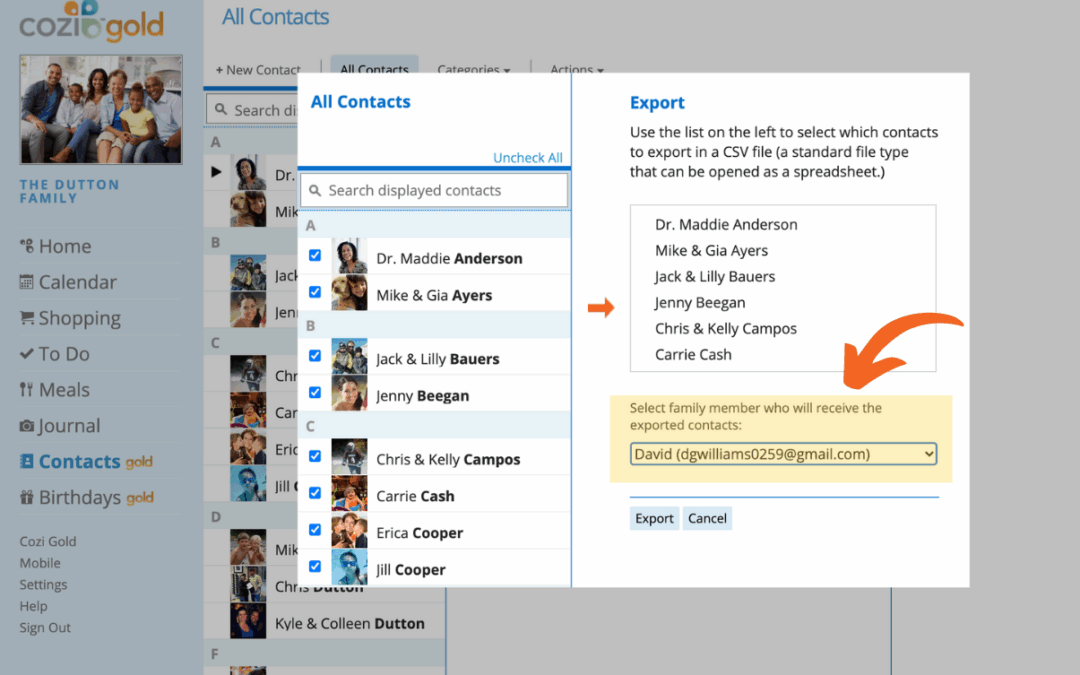Viewport: 1080px width, 675px height.
Task: Uncheck Carrie Cash checkbox
Action: (315, 493)
